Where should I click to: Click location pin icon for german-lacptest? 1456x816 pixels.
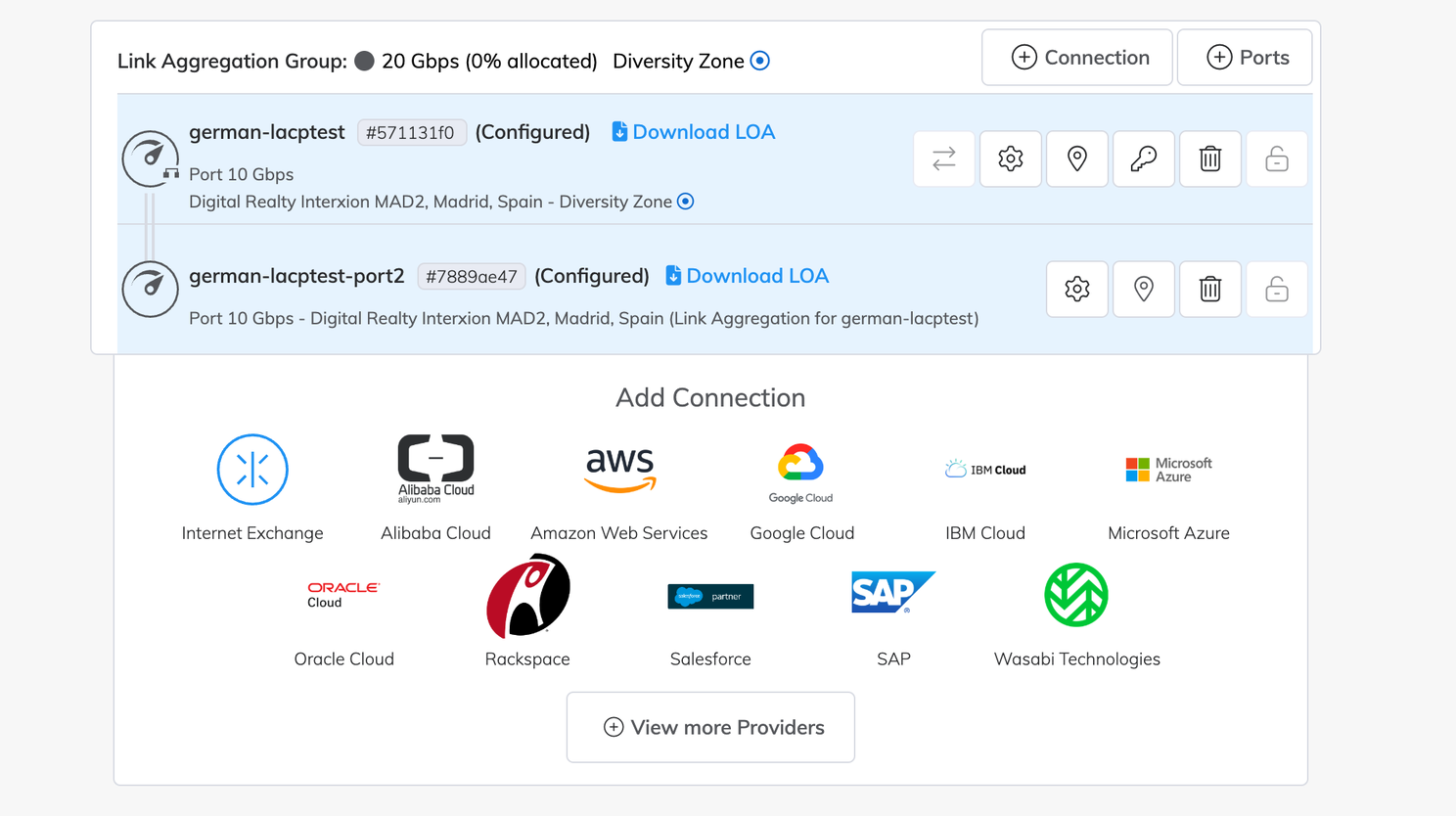(x=1077, y=159)
